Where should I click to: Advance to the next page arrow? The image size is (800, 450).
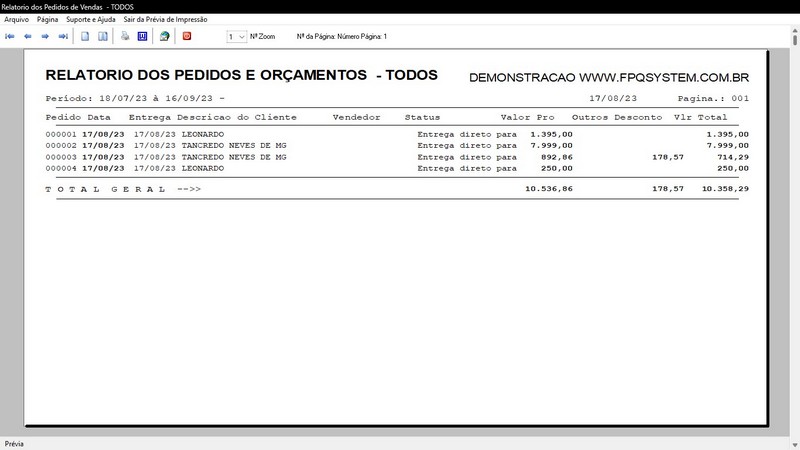45,36
